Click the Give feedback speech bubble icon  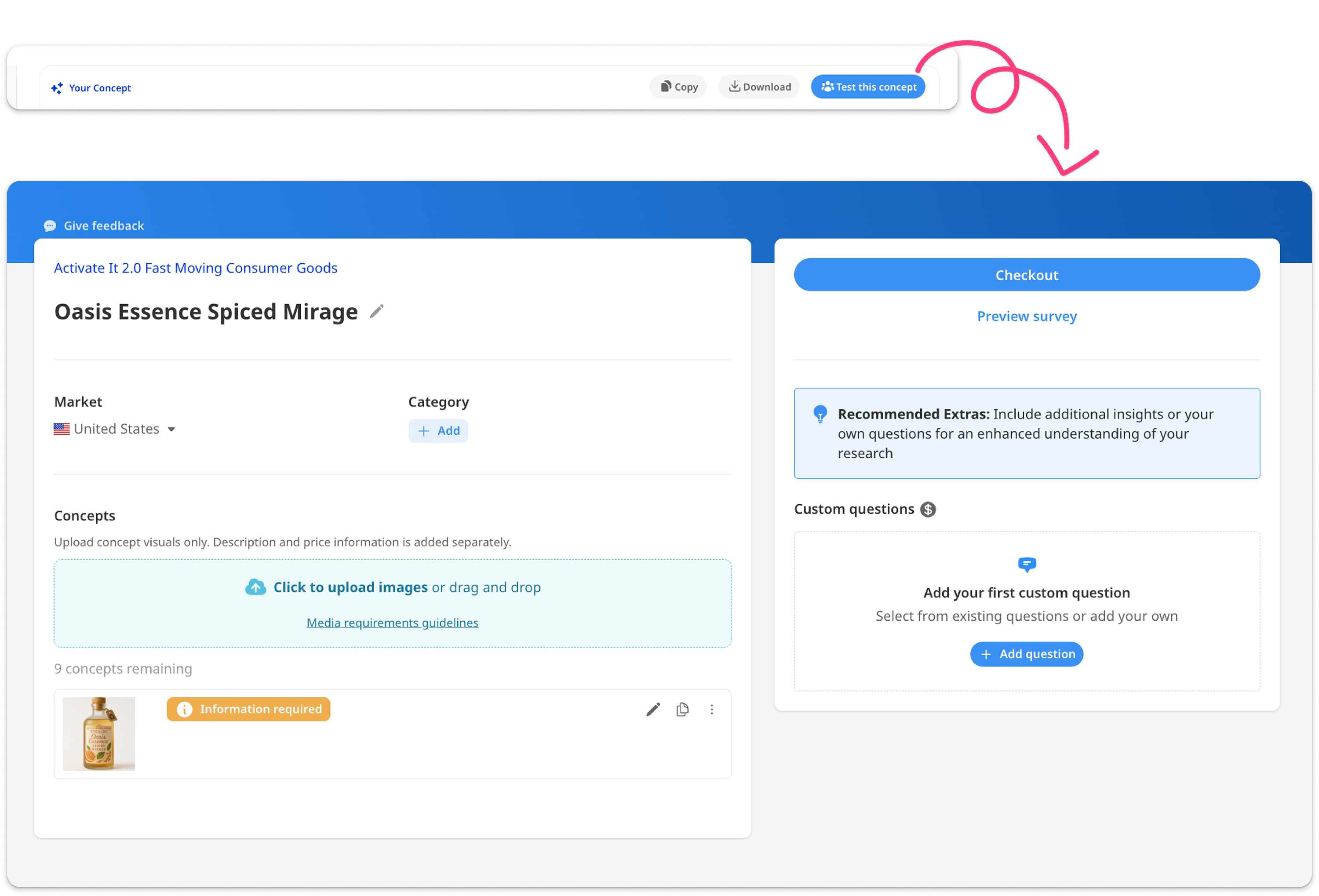tap(50, 226)
